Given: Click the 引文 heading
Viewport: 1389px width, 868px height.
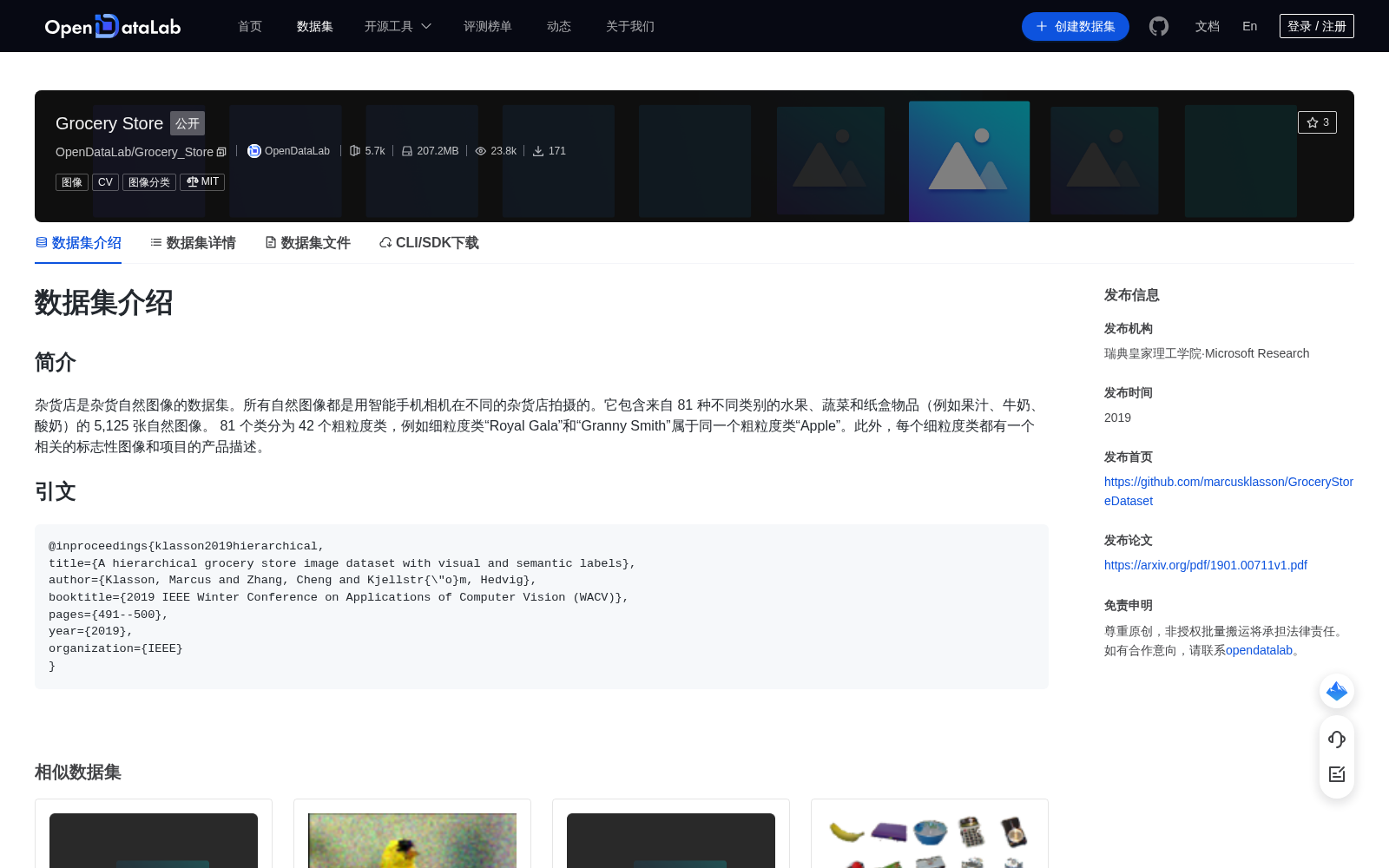Looking at the screenshot, I should pos(56,492).
